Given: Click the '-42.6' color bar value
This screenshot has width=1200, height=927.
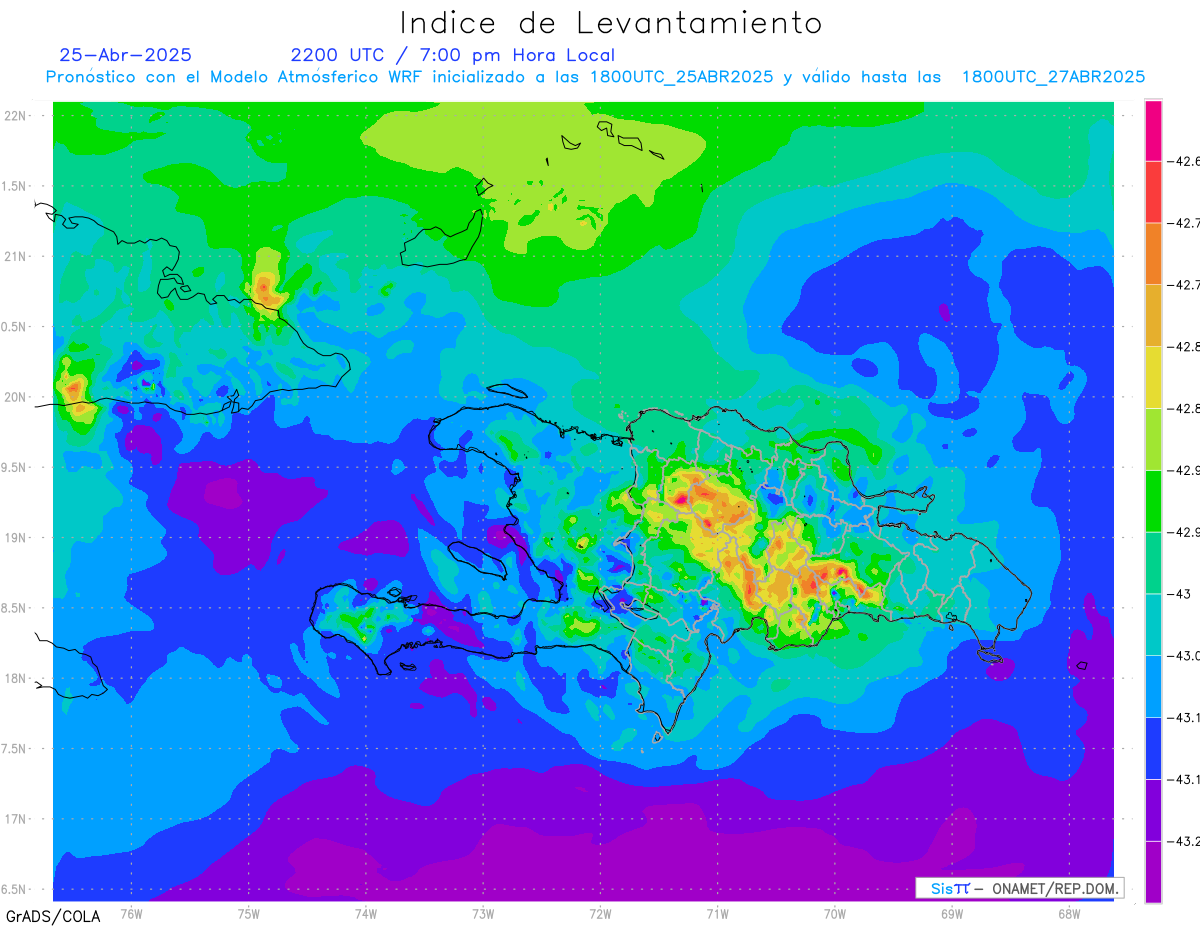Looking at the screenshot, I should tap(1185, 161).
